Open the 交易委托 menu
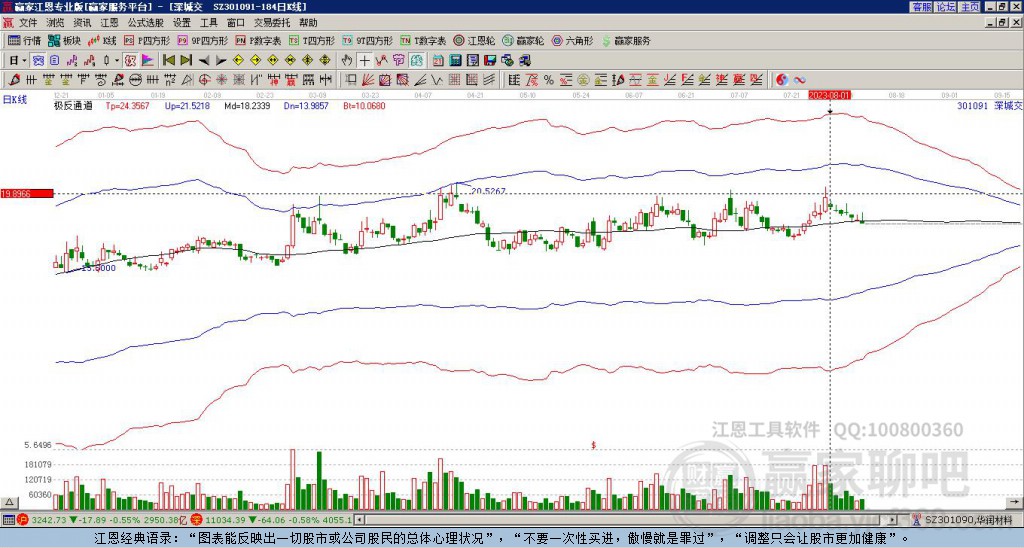 point(272,23)
